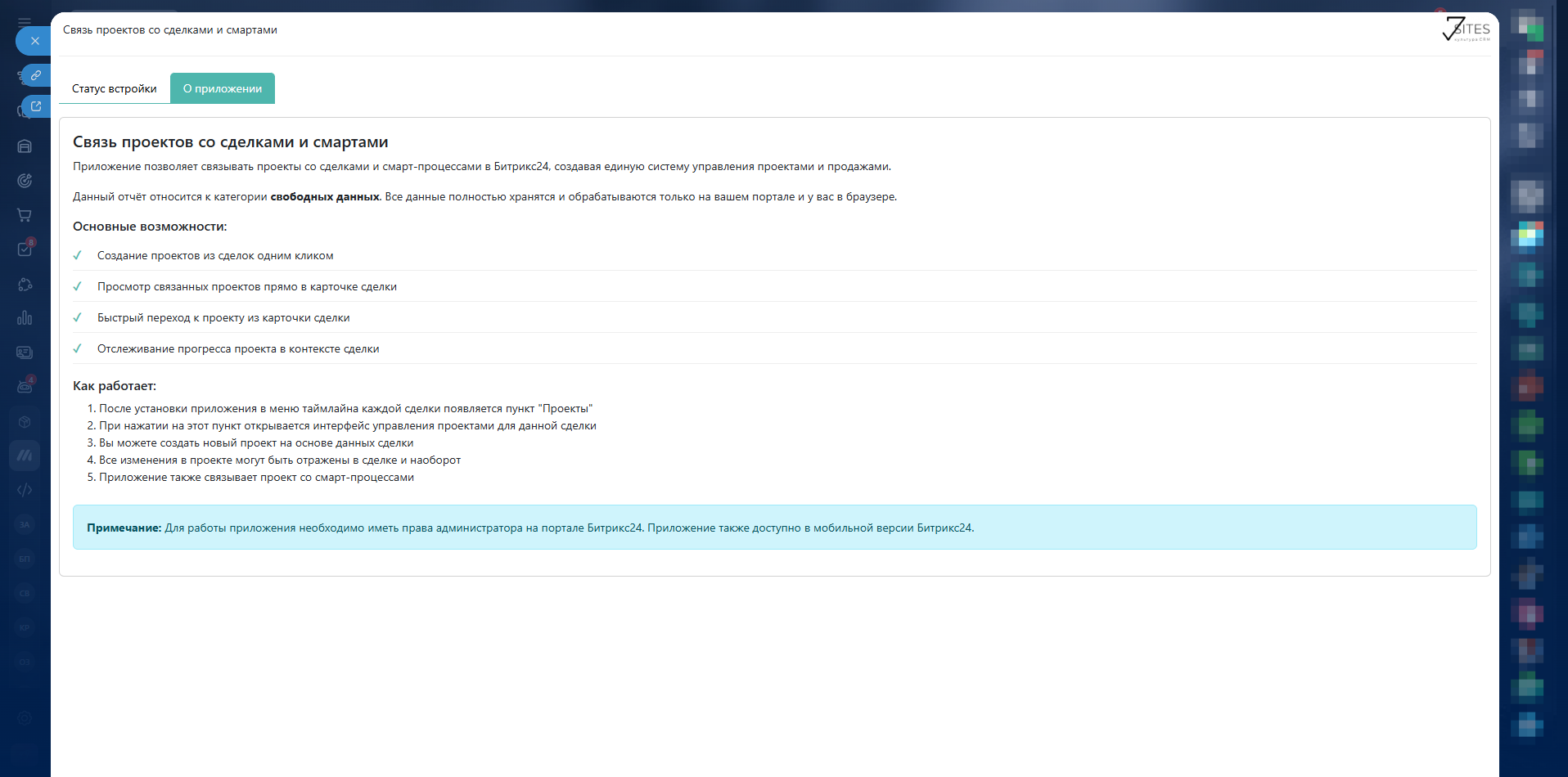Click the Основные возможности heading
The width and height of the screenshot is (1568, 777).
click(x=150, y=227)
